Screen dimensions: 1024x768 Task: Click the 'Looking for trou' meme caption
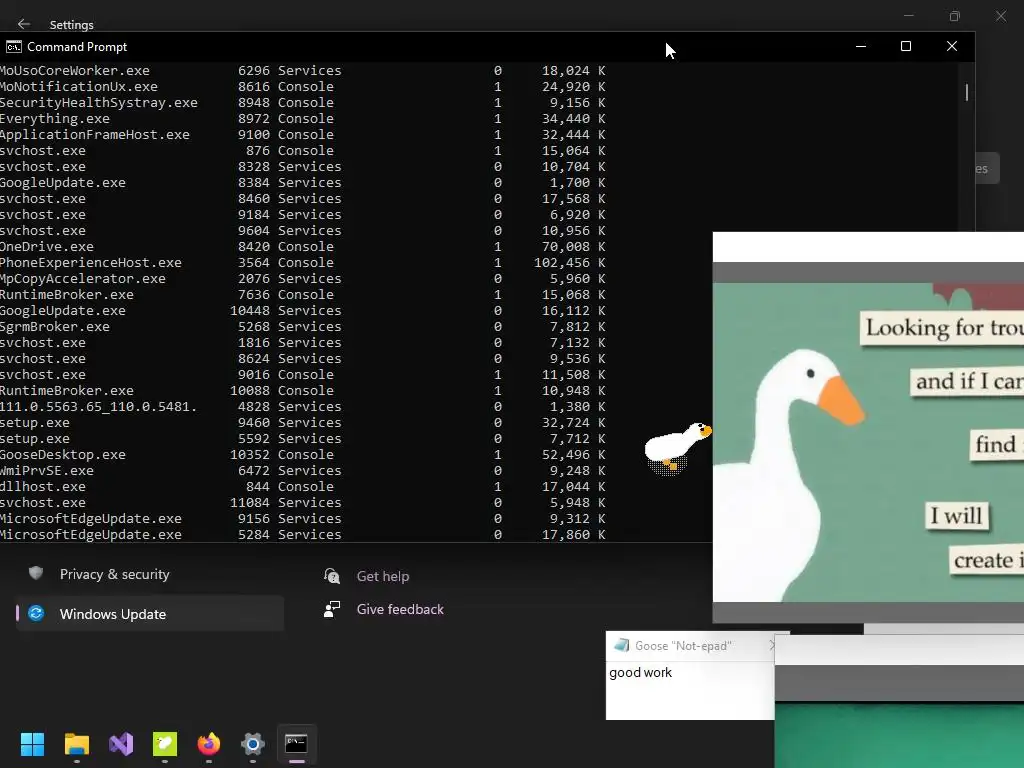[x=942, y=327]
